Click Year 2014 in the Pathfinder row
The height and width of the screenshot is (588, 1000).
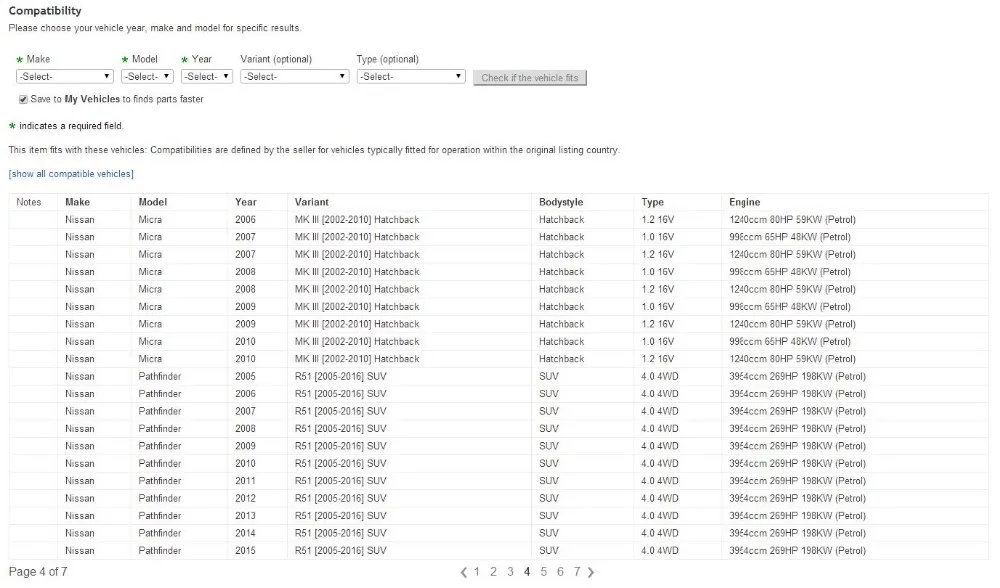pyautogui.click(x=245, y=533)
